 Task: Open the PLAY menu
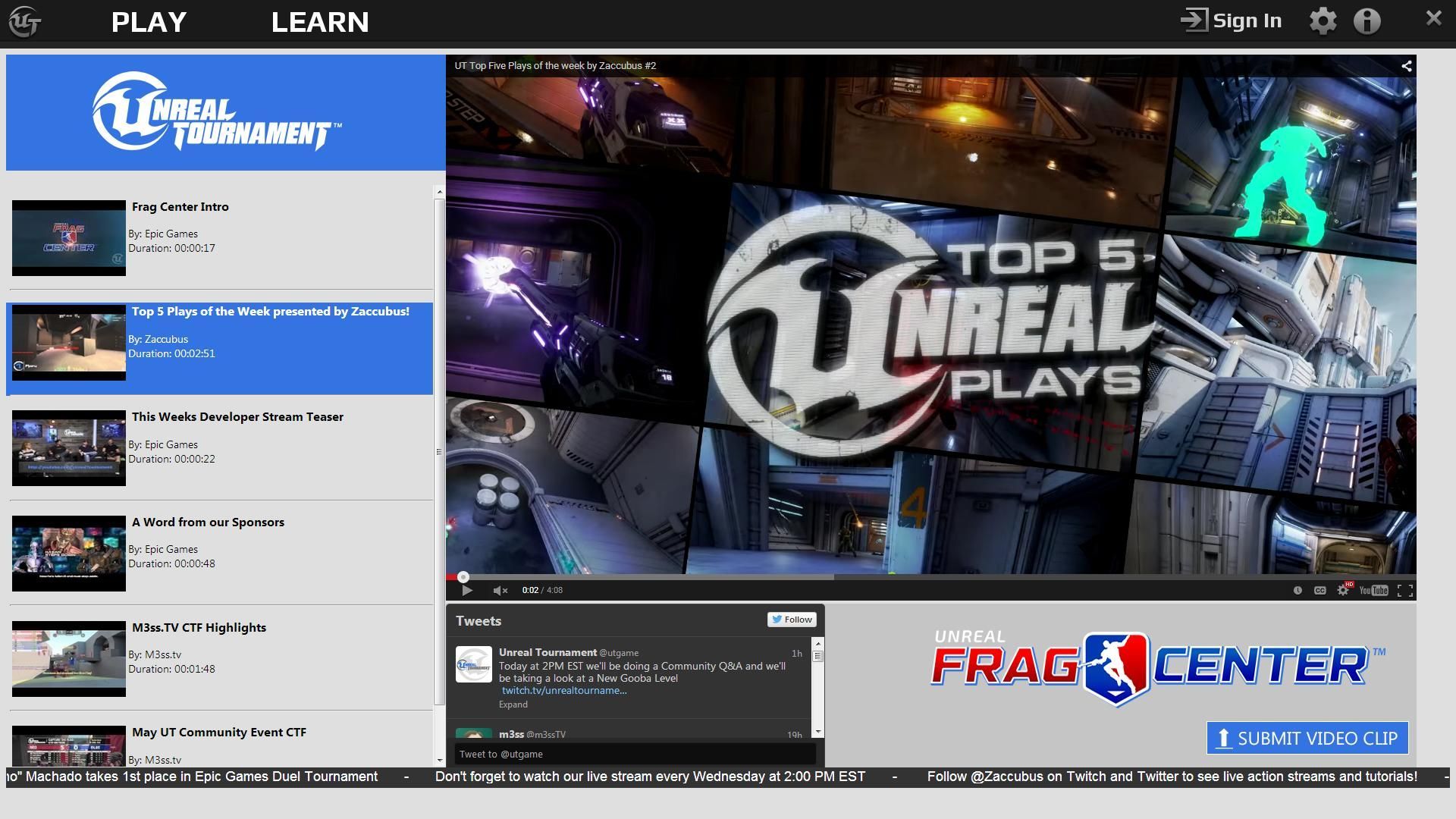[x=149, y=22]
